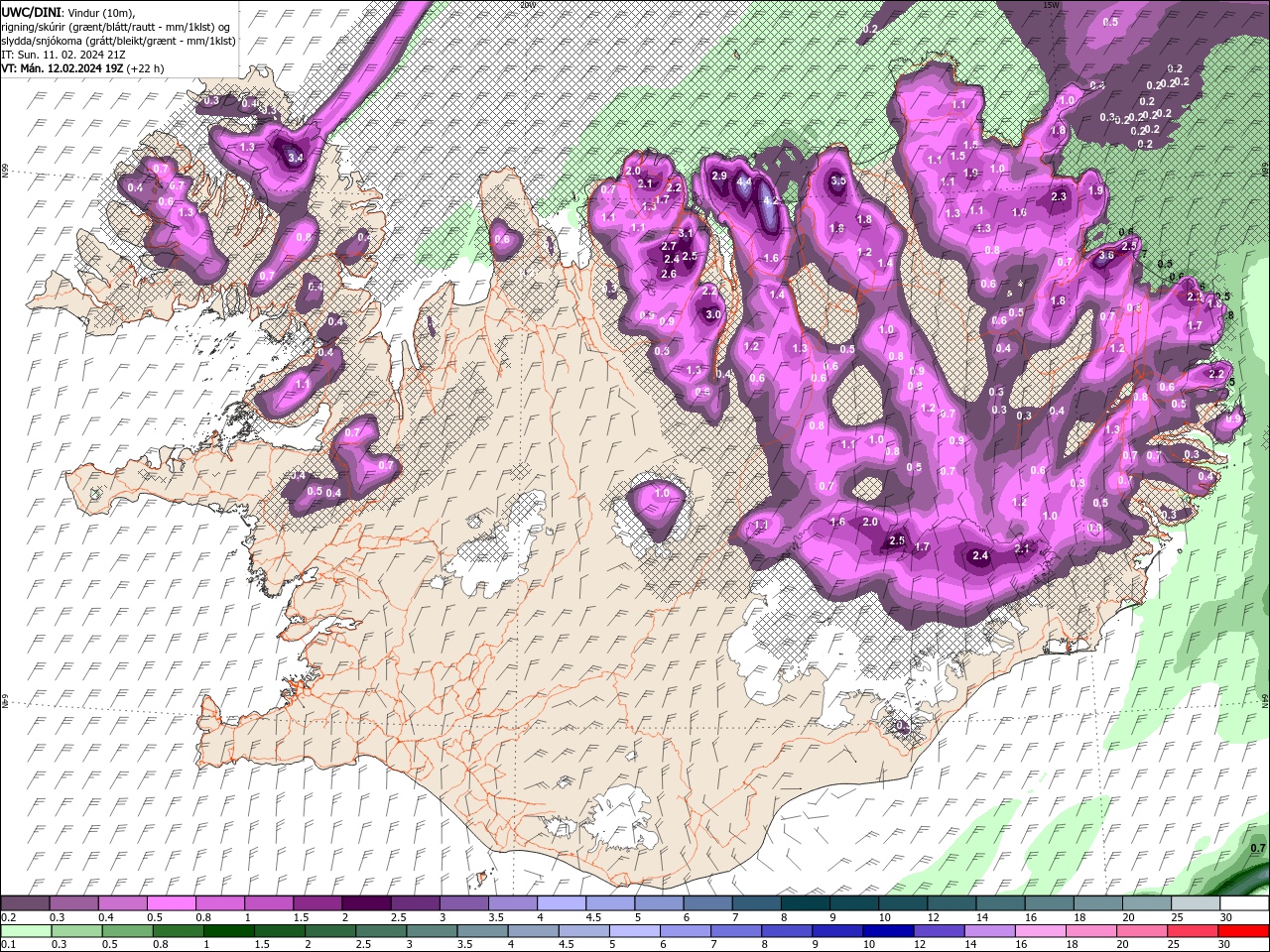Viewport: 1270px width, 952px height.
Task: Click the 20W longitude label
Action: (527, 5)
